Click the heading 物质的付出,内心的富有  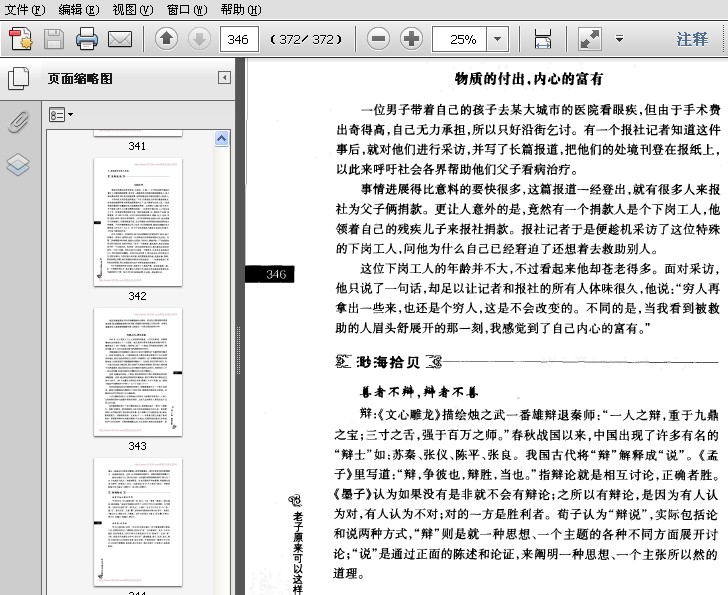pyautogui.click(x=529, y=79)
